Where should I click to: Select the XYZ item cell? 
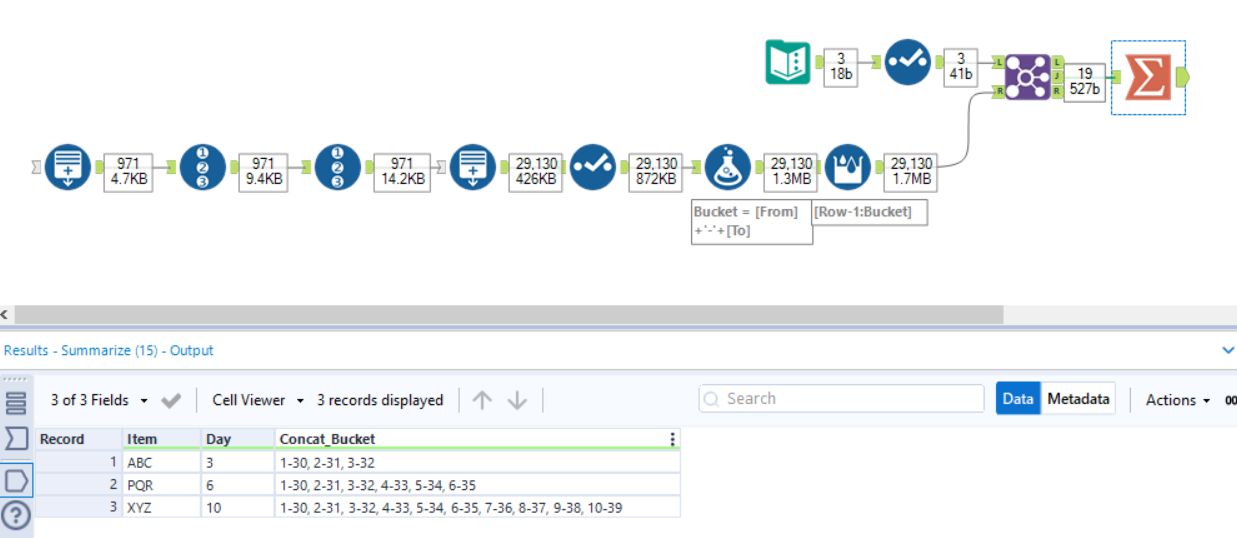162,507
